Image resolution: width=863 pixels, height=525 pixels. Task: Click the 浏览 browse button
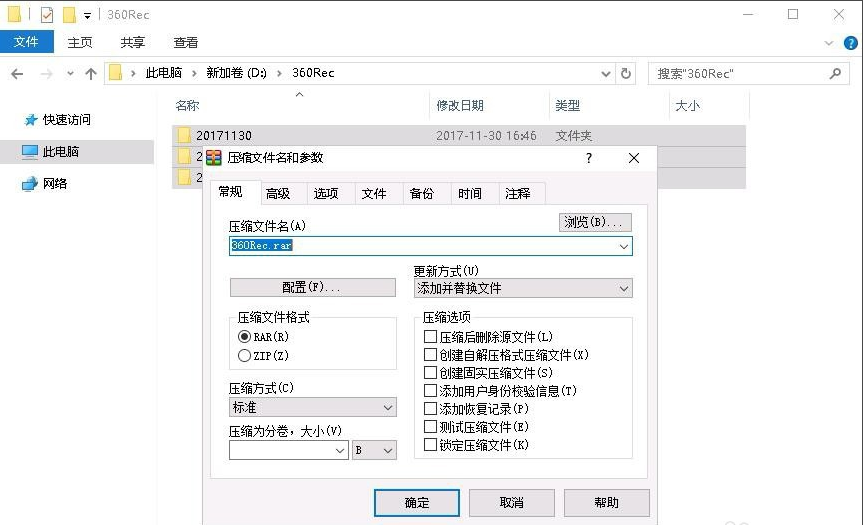[x=595, y=222]
